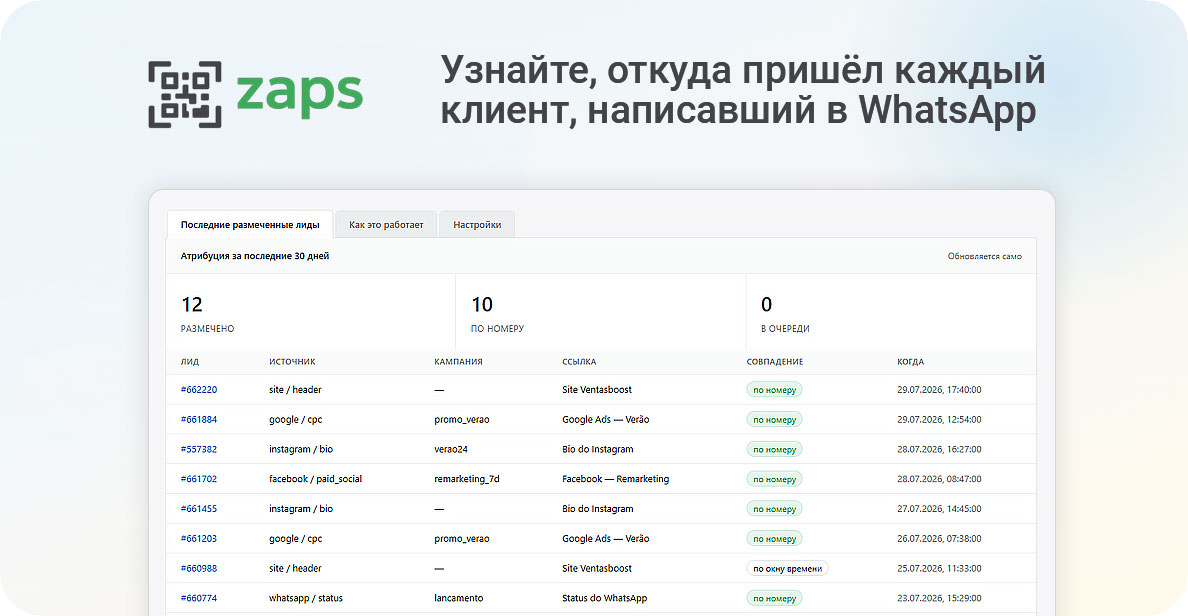Click the facebook / paid_social source cell

point(315,479)
